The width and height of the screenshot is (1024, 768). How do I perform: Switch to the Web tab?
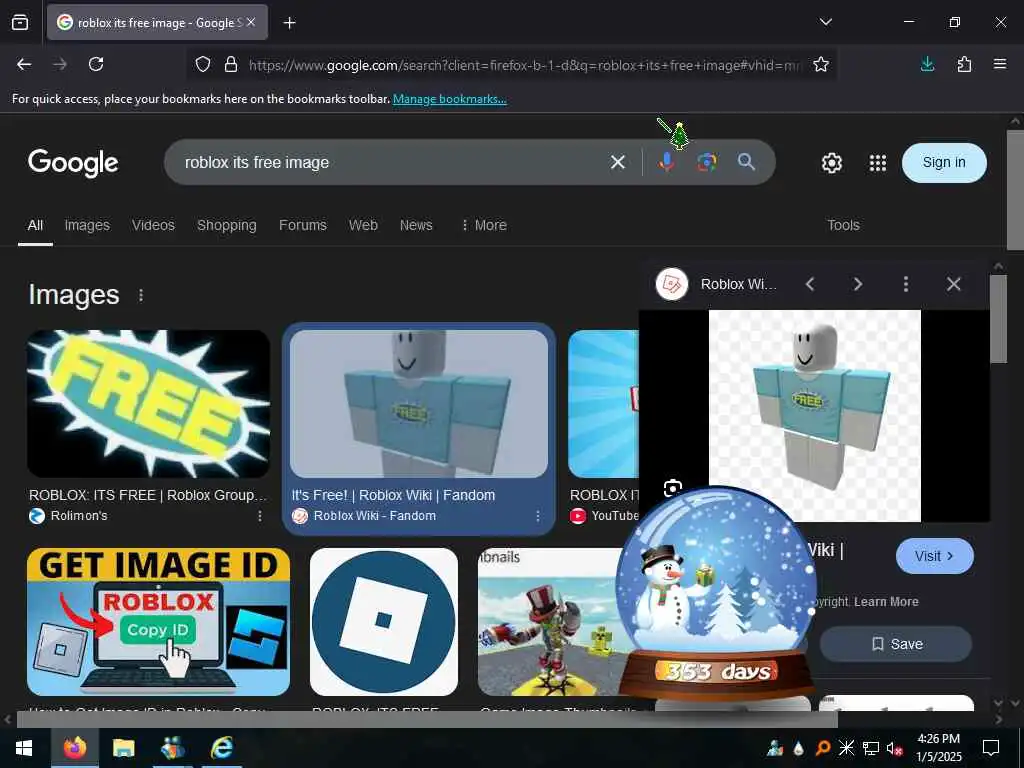(x=363, y=225)
